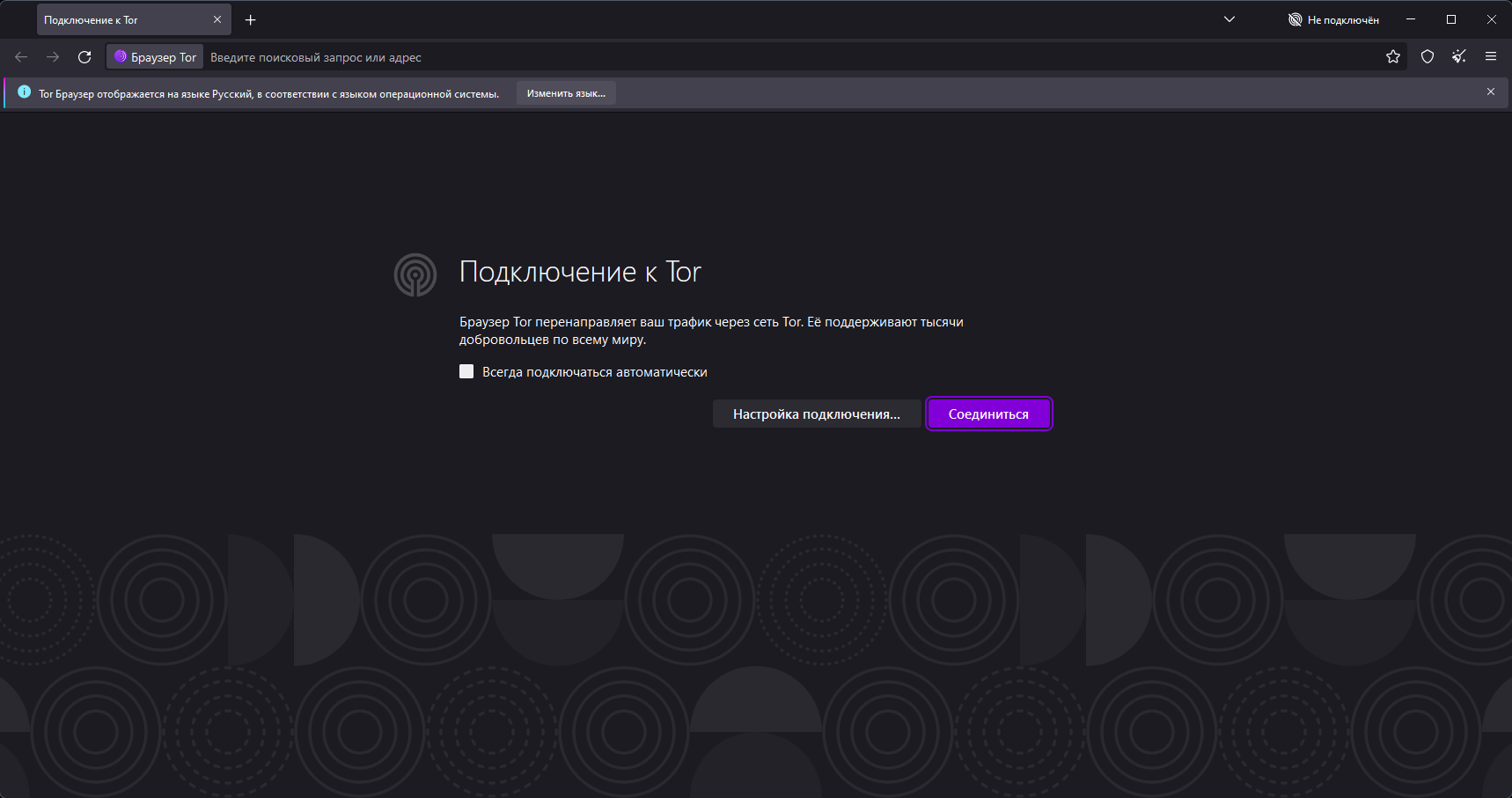Click the back navigation arrow

pos(21,57)
